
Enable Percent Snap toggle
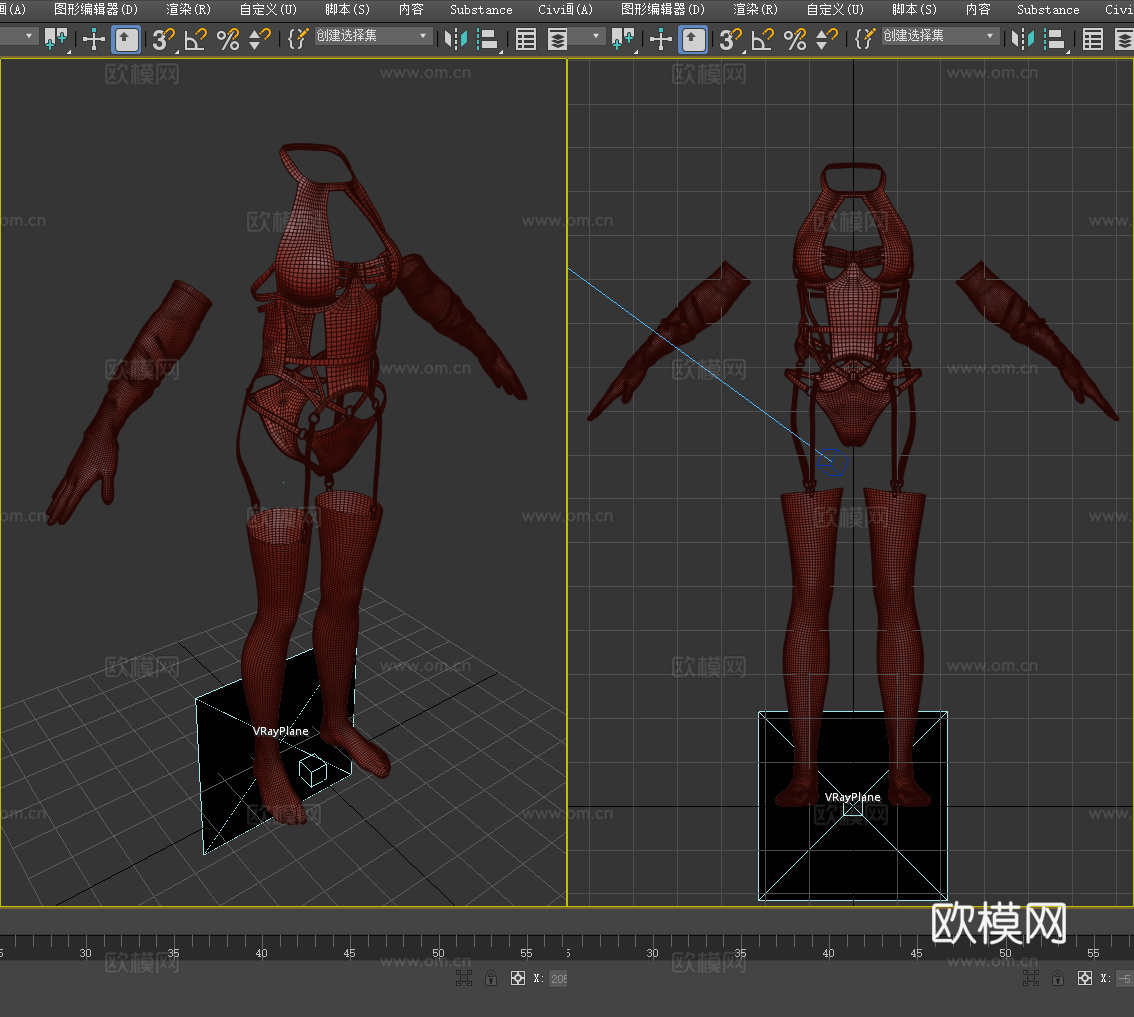[x=227, y=40]
